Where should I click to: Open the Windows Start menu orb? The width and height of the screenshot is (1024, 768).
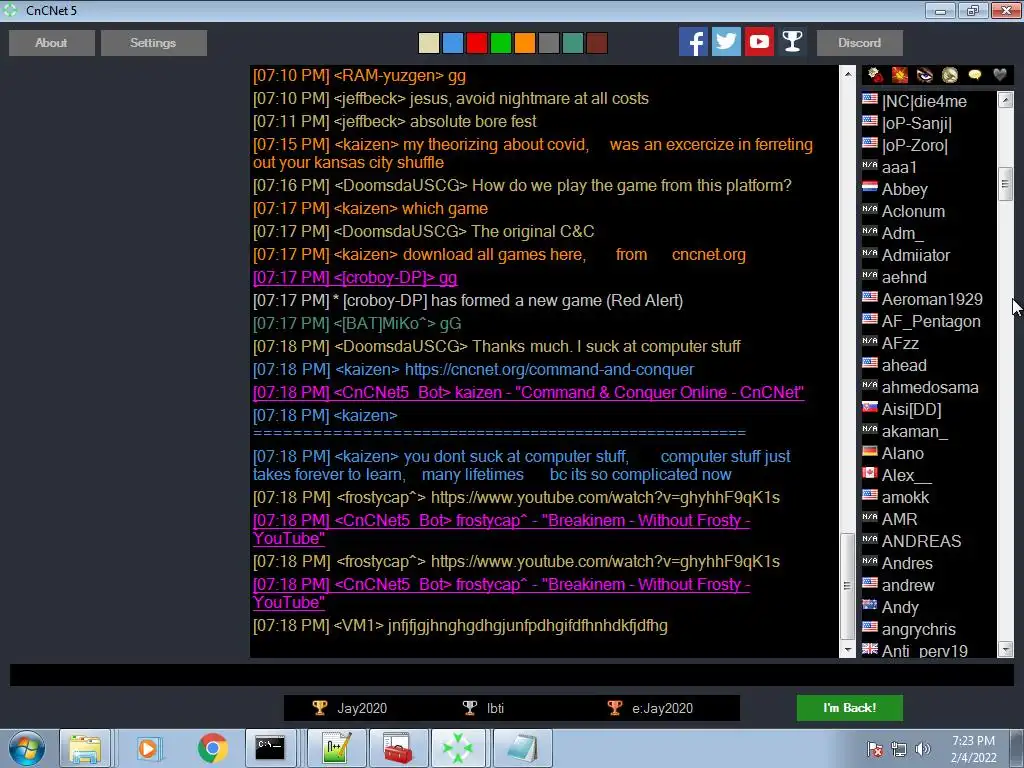[x=27, y=748]
